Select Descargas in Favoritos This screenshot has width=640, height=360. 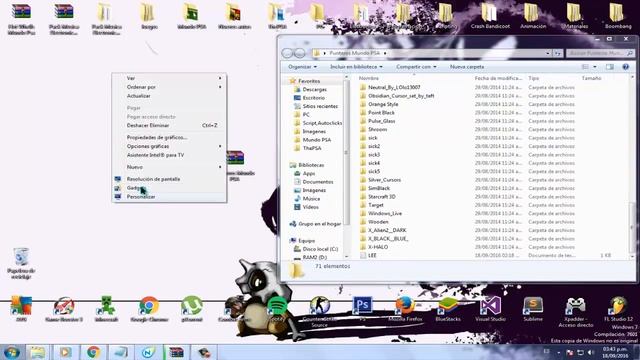click(314, 89)
